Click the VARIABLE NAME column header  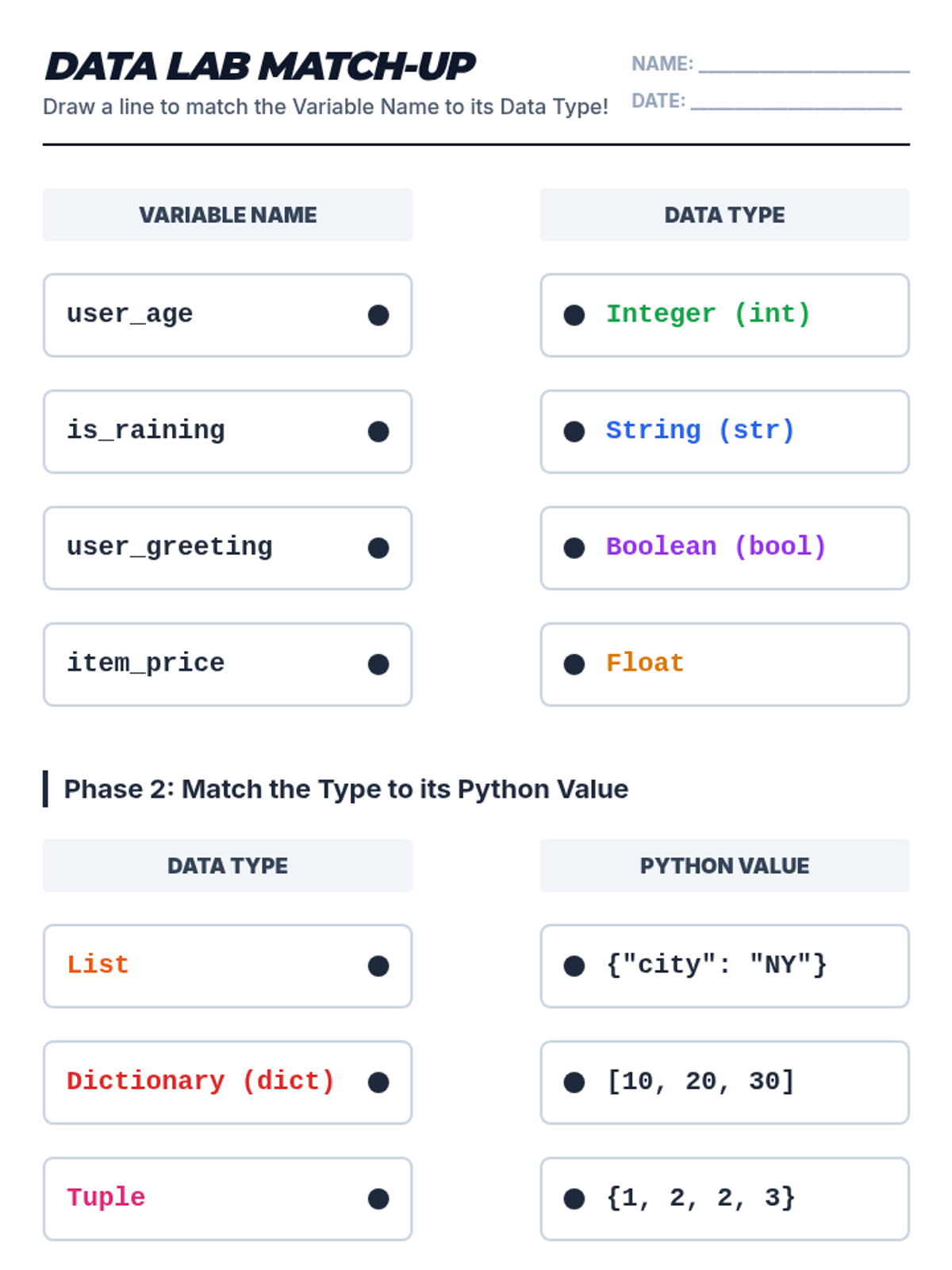[228, 215]
